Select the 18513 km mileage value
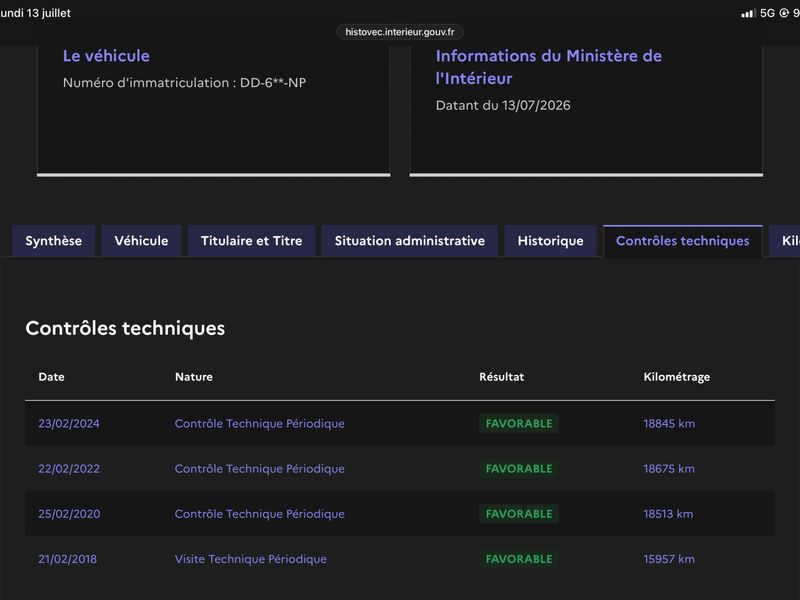 668,514
